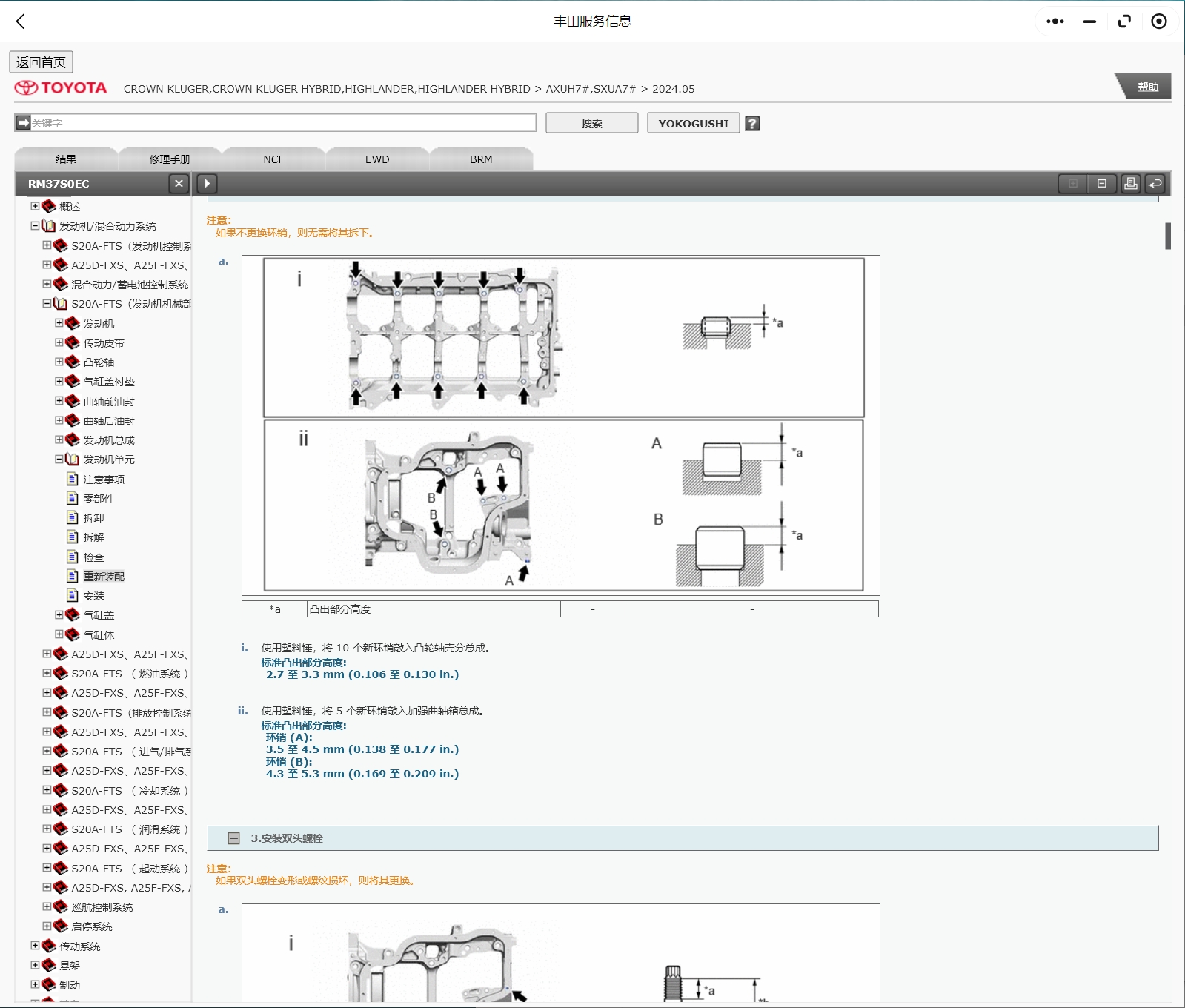Expand the 传动系统 tree node
The image size is (1185, 1008).
click(35, 946)
